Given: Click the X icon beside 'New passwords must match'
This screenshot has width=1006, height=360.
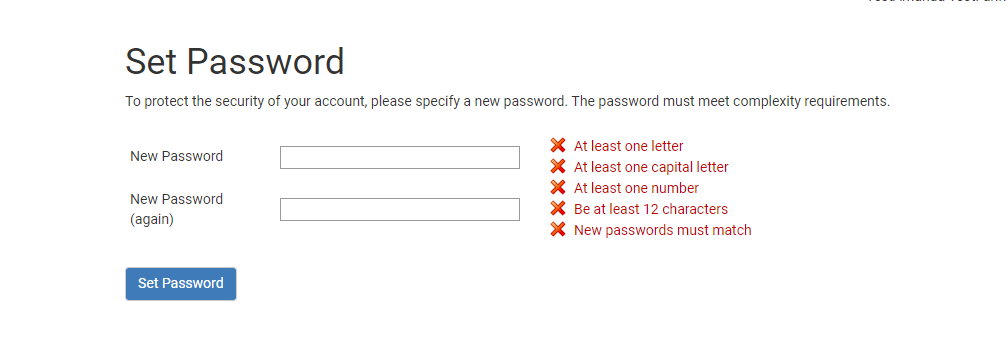Looking at the screenshot, I should [x=558, y=230].
